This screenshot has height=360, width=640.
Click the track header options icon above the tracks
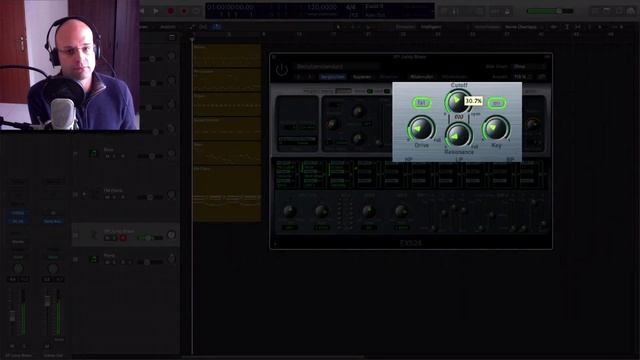click(x=172, y=37)
